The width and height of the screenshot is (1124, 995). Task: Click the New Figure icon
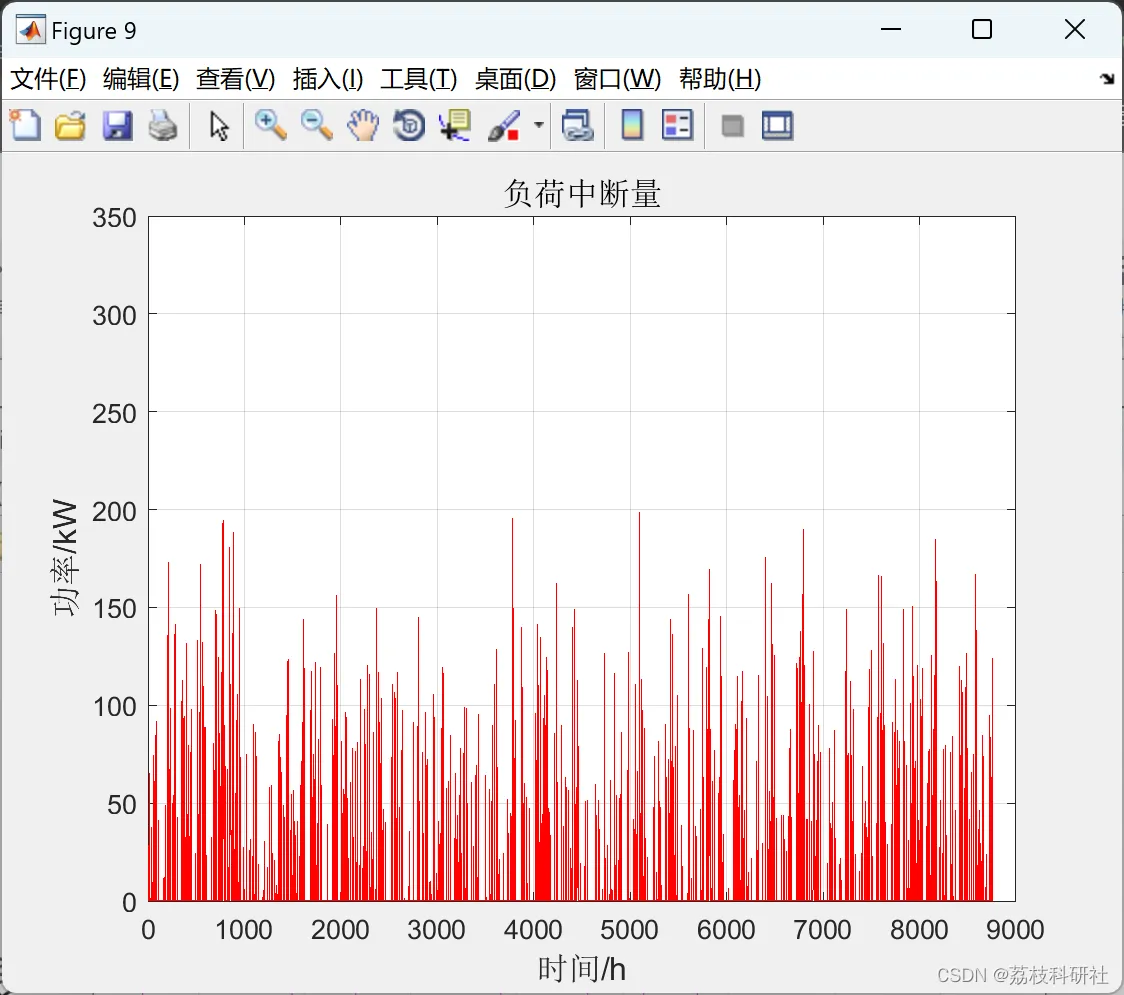[x=25, y=125]
